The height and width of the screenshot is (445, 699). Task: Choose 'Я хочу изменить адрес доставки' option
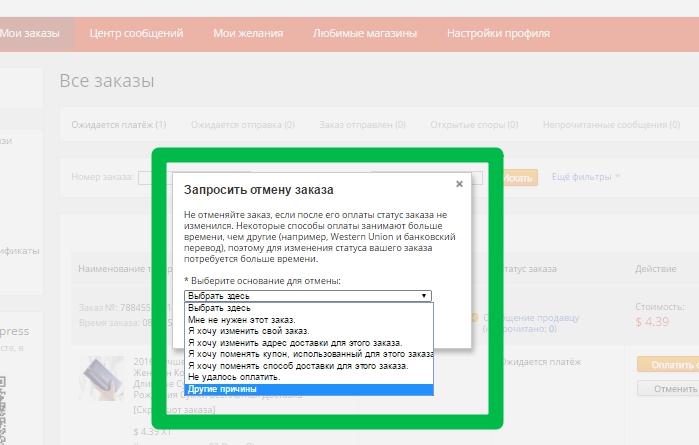click(x=308, y=343)
